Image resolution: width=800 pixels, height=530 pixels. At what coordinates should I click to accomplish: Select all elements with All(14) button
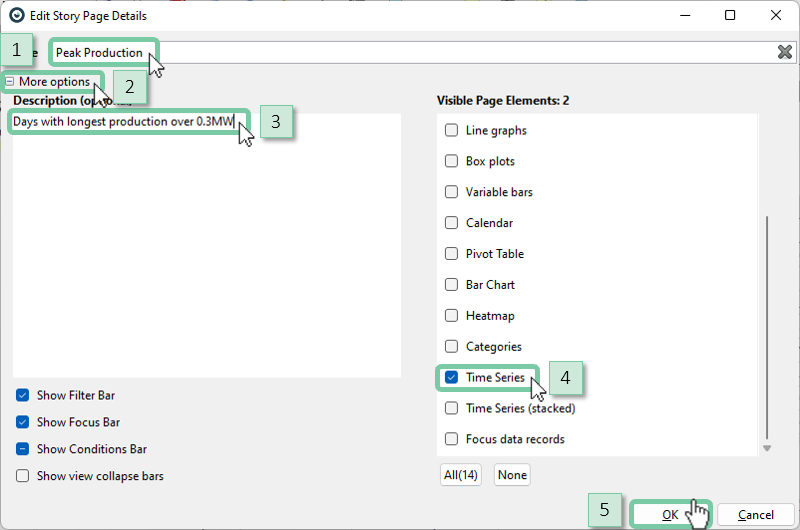coord(461,475)
